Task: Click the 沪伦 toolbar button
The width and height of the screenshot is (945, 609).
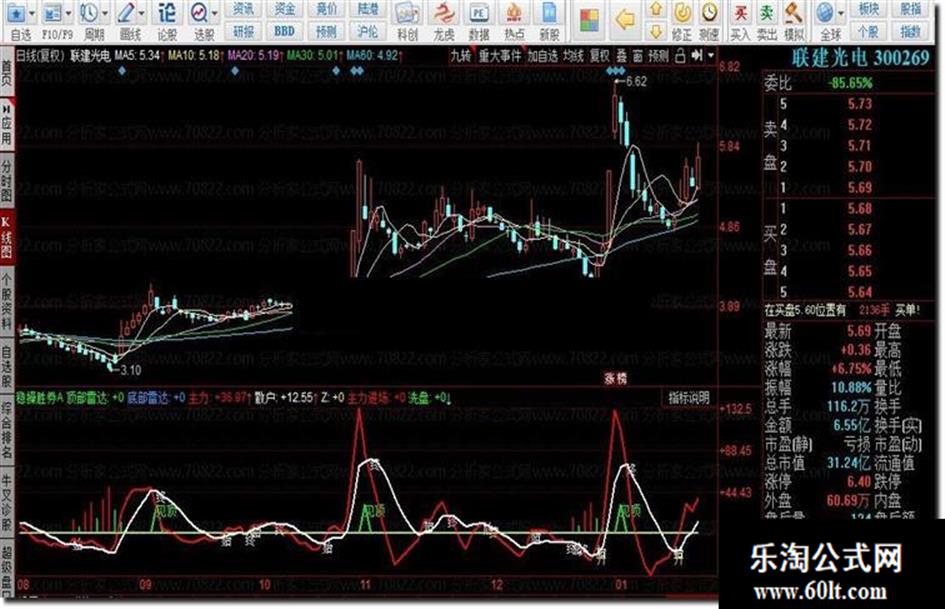Action: 368,31
